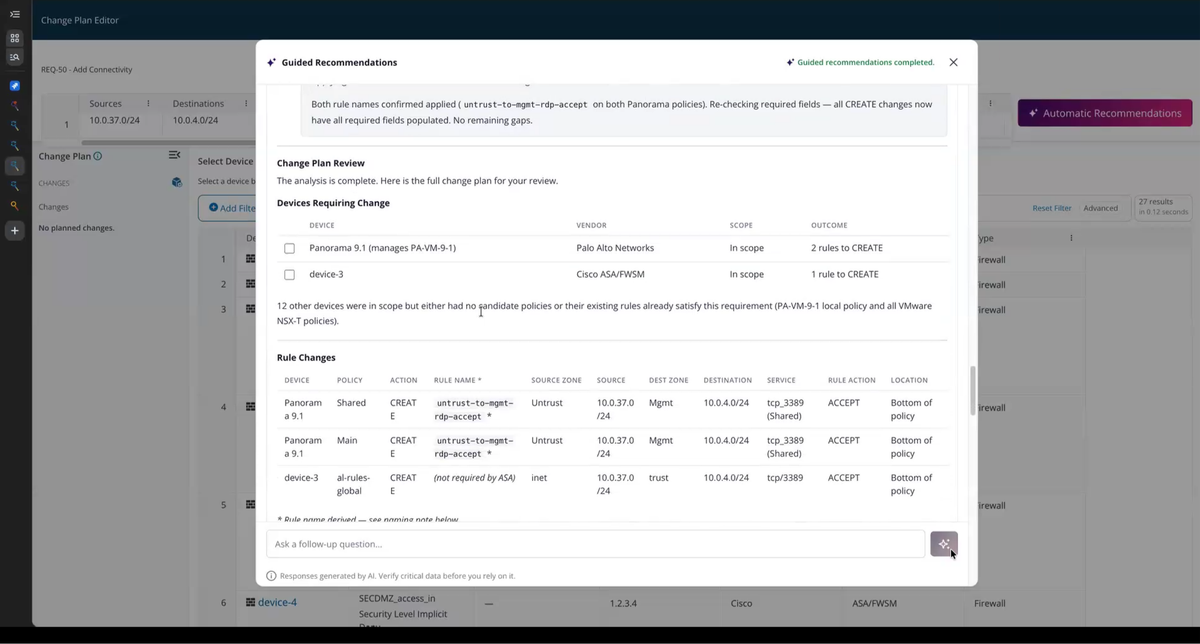Viewport: 1200px width, 644px height.
Task: Click the LOCATION column header
Action: pyautogui.click(x=909, y=380)
